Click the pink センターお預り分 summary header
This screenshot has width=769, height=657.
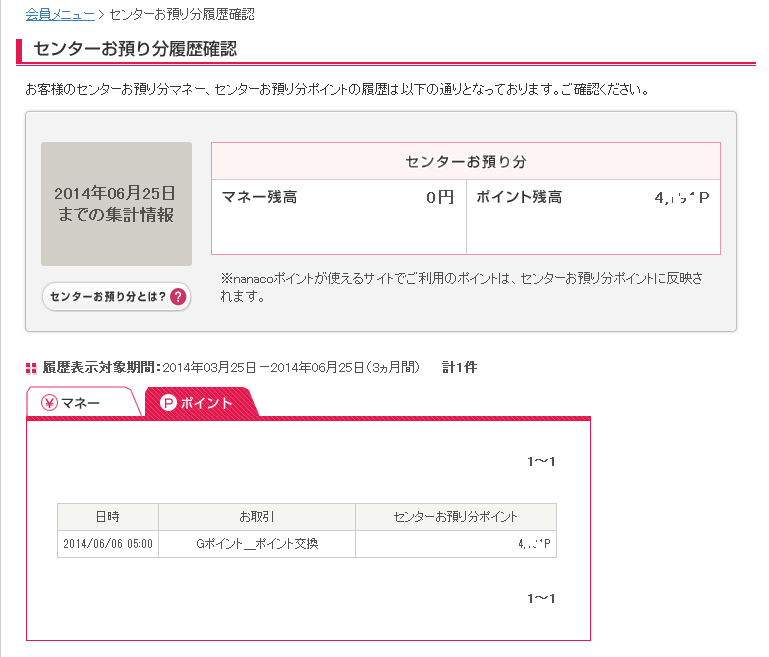coord(465,161)
